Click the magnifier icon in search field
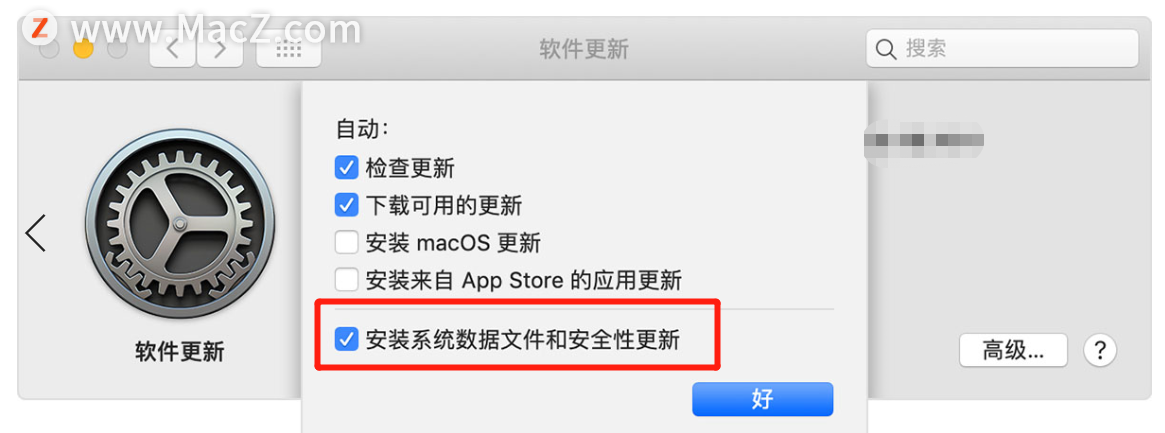 886,50
